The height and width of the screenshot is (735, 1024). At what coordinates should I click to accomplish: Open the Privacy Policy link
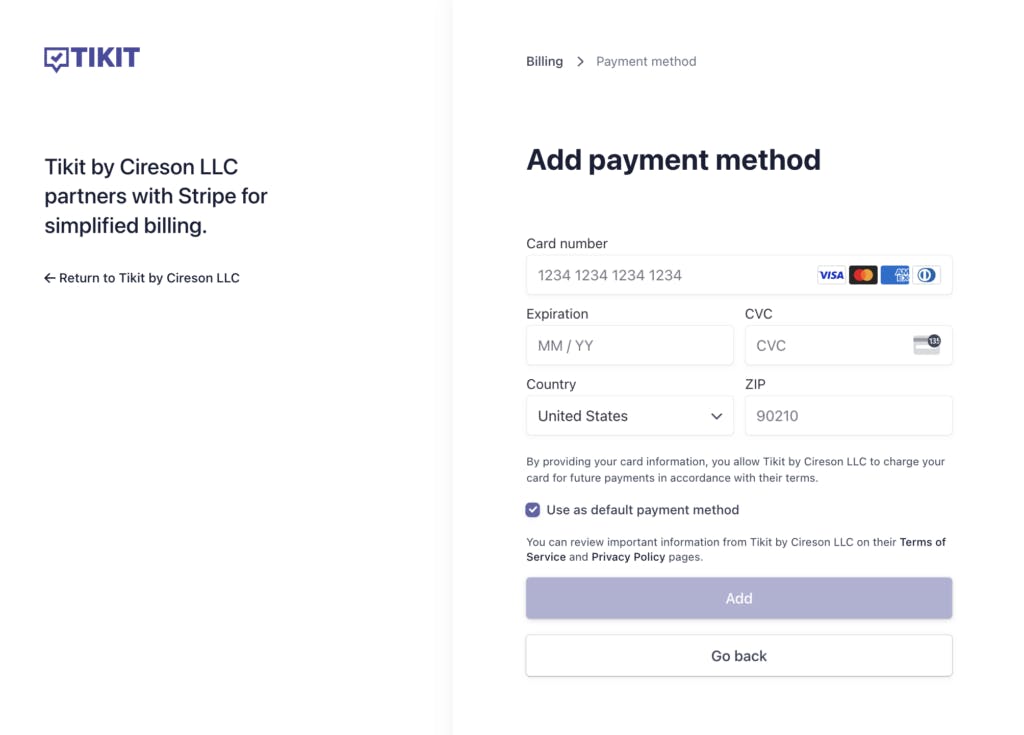pyautogui.click(x=628, y=557)
